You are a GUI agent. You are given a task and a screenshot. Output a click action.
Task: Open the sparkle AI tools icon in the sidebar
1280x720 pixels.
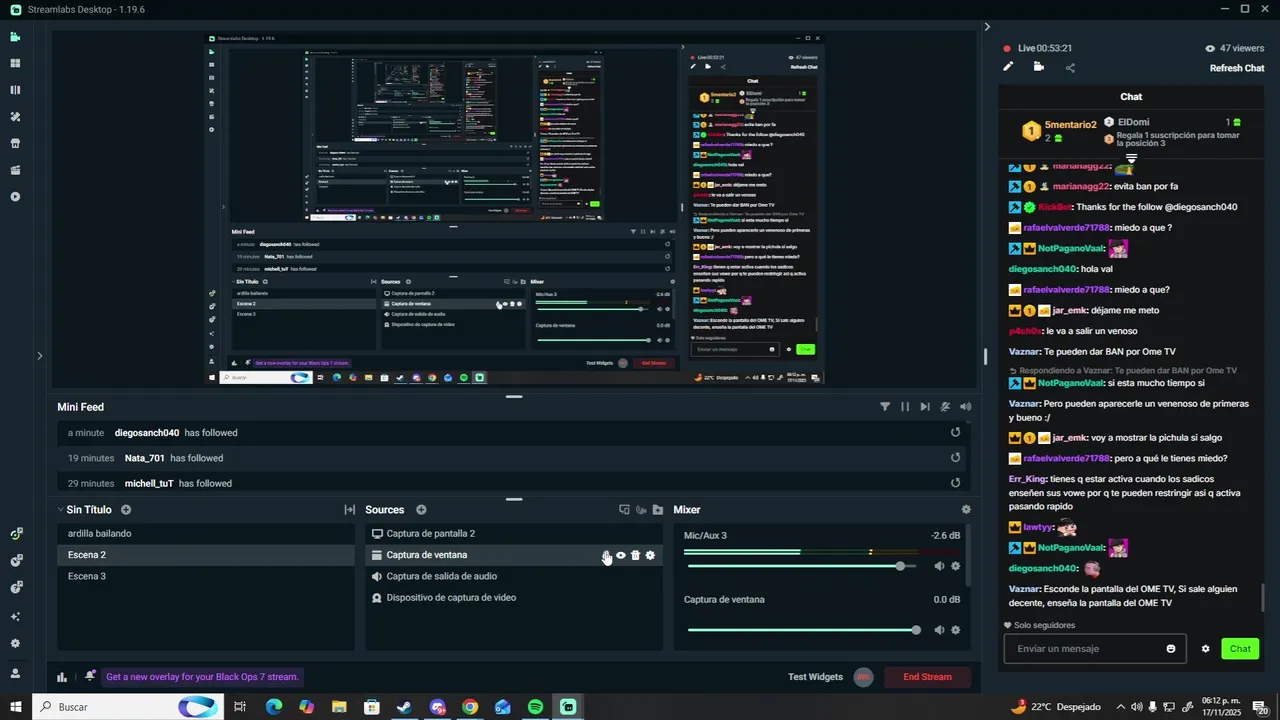(15, 617)
